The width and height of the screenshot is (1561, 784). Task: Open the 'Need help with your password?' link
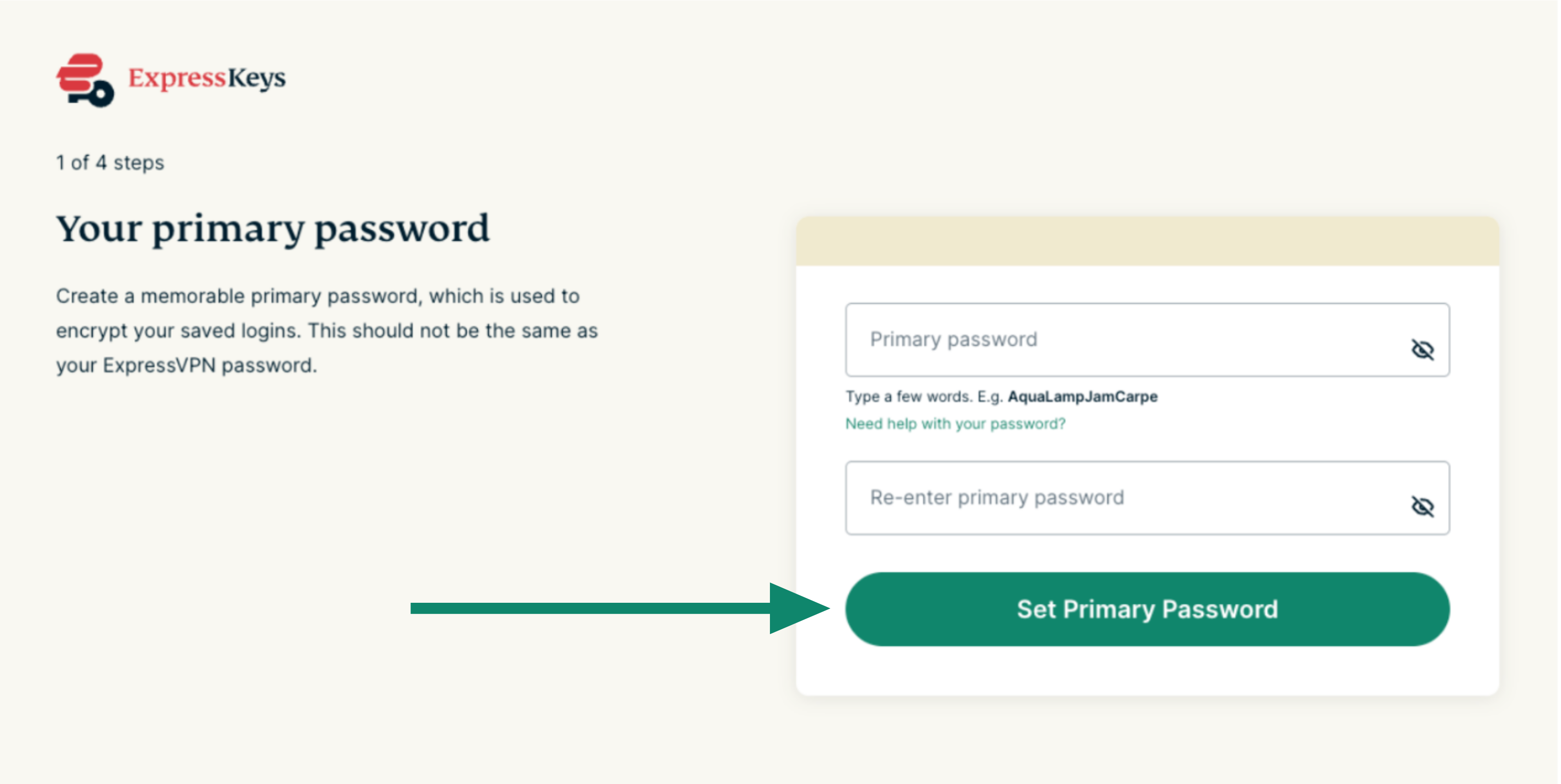pos(955,423)
